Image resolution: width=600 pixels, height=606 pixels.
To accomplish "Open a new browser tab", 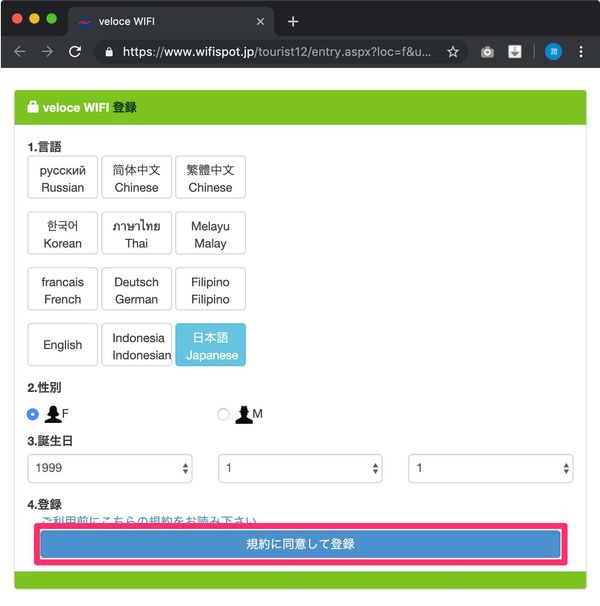I will (293, 22).
